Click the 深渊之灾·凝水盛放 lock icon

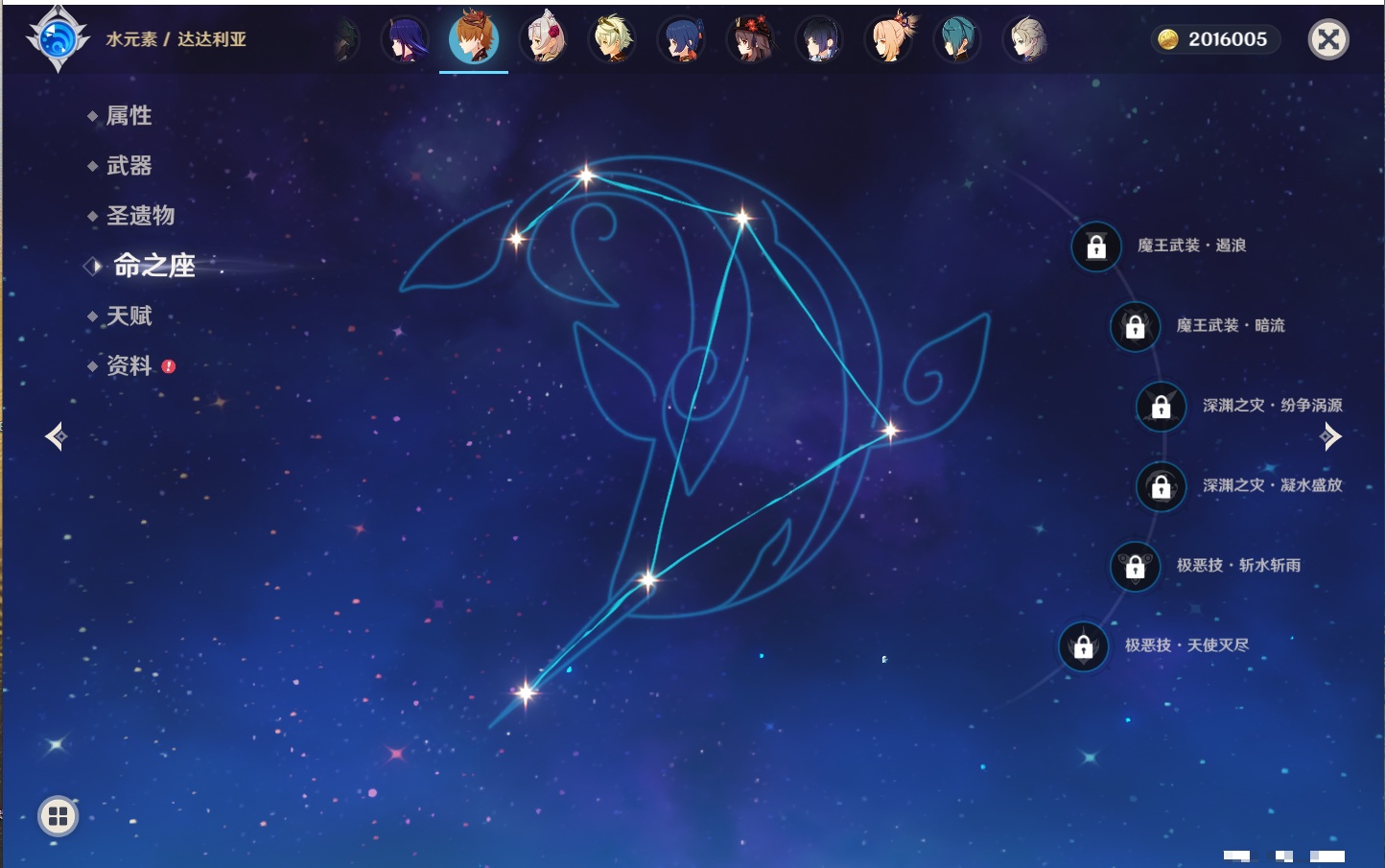click(x=1162, y=486)
